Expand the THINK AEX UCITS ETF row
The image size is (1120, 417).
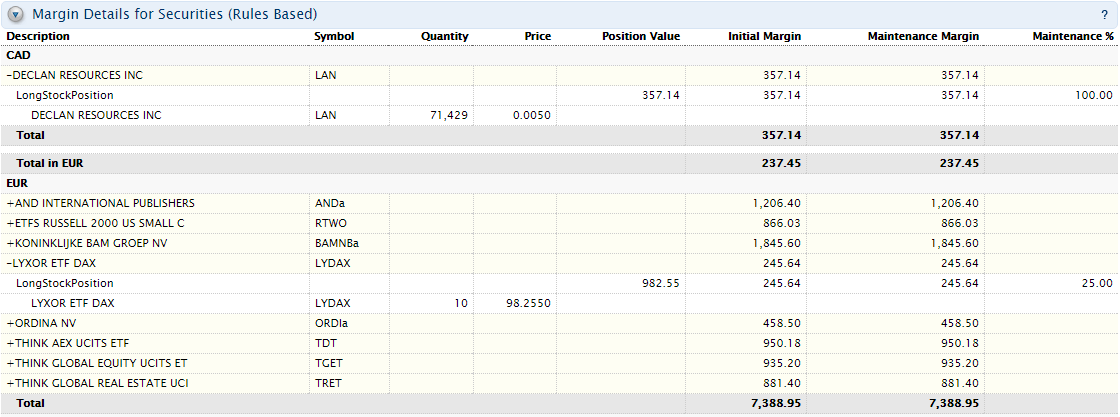click(11, 343)
